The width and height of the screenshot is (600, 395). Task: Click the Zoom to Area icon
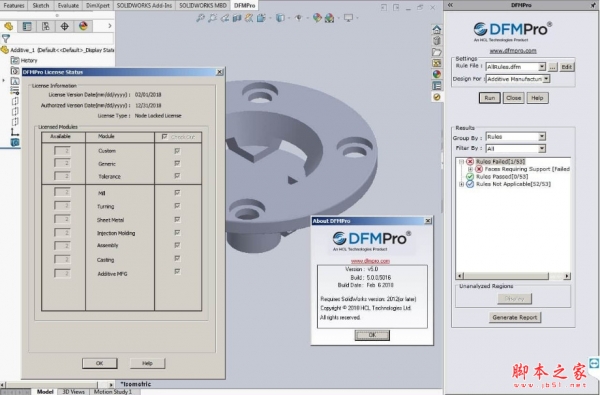pos(212,18)
